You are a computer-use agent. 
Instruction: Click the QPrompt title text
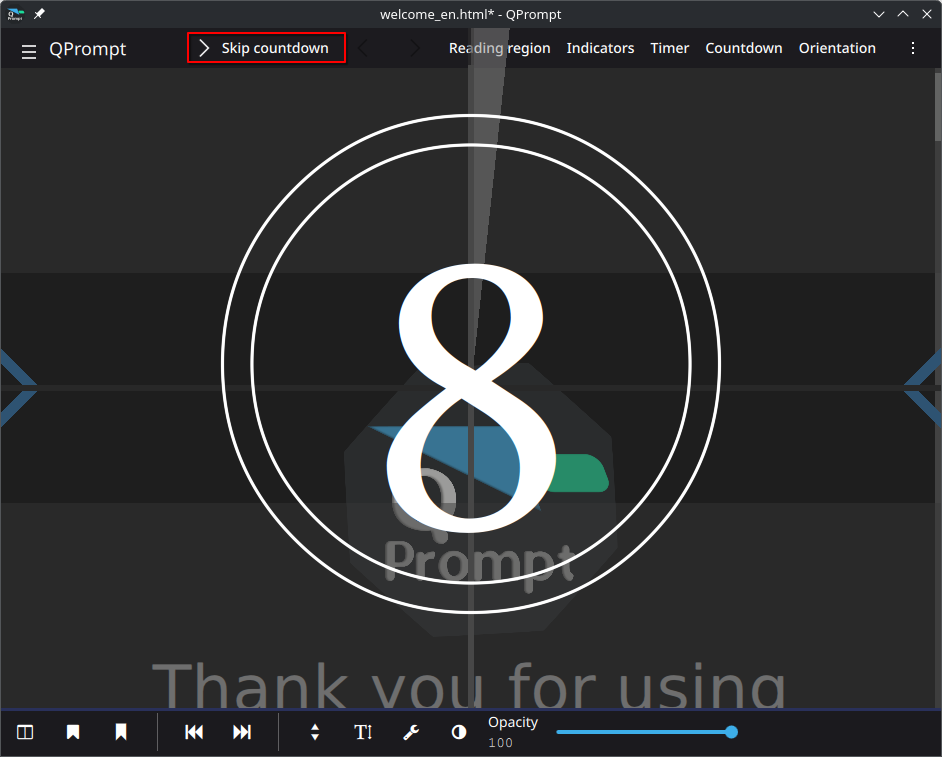pos(88,49)
